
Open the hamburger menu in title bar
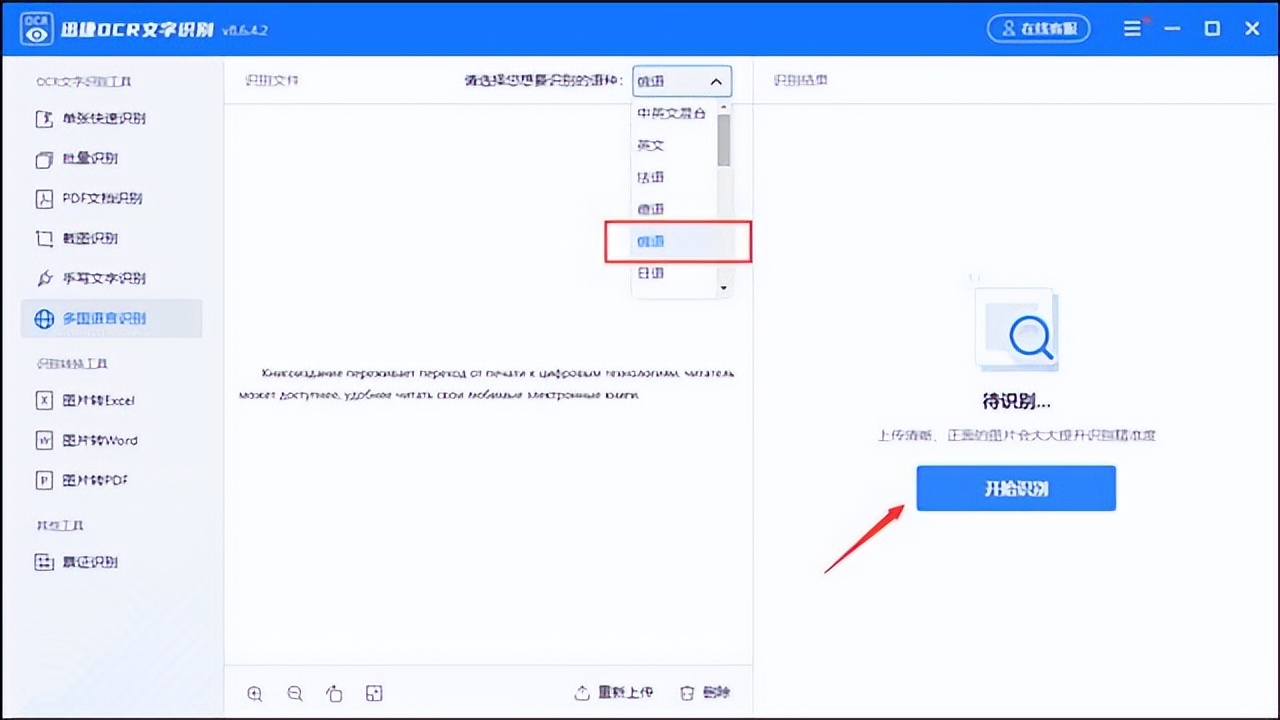coord(1132,28)
